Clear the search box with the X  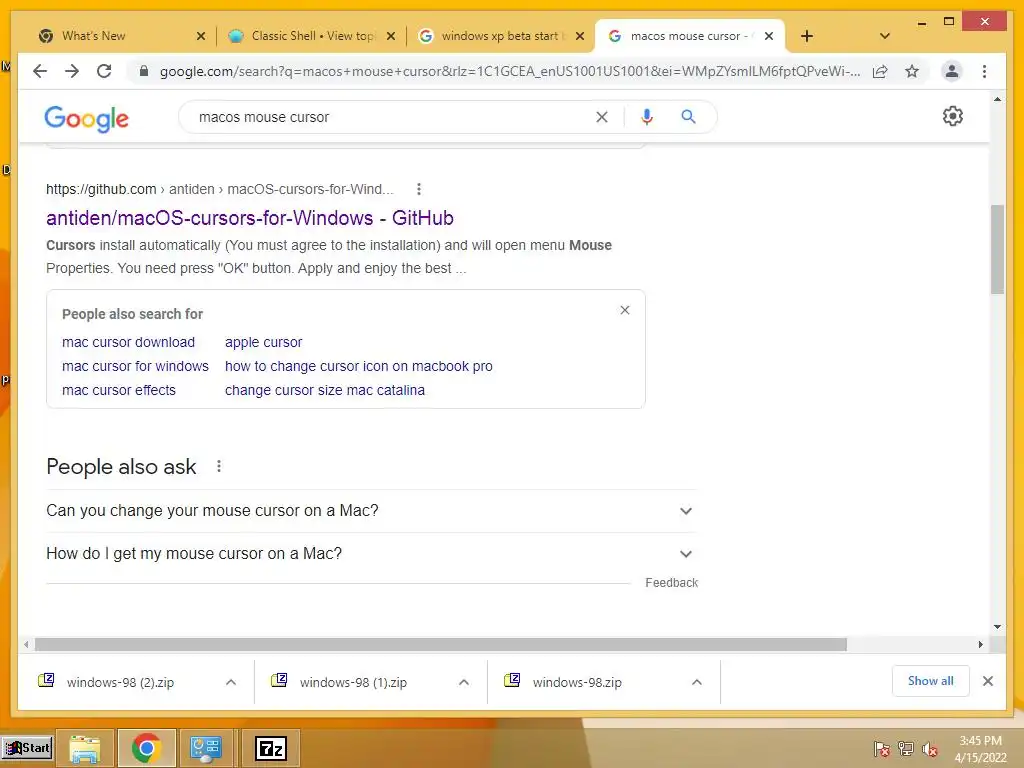[601, 117]
